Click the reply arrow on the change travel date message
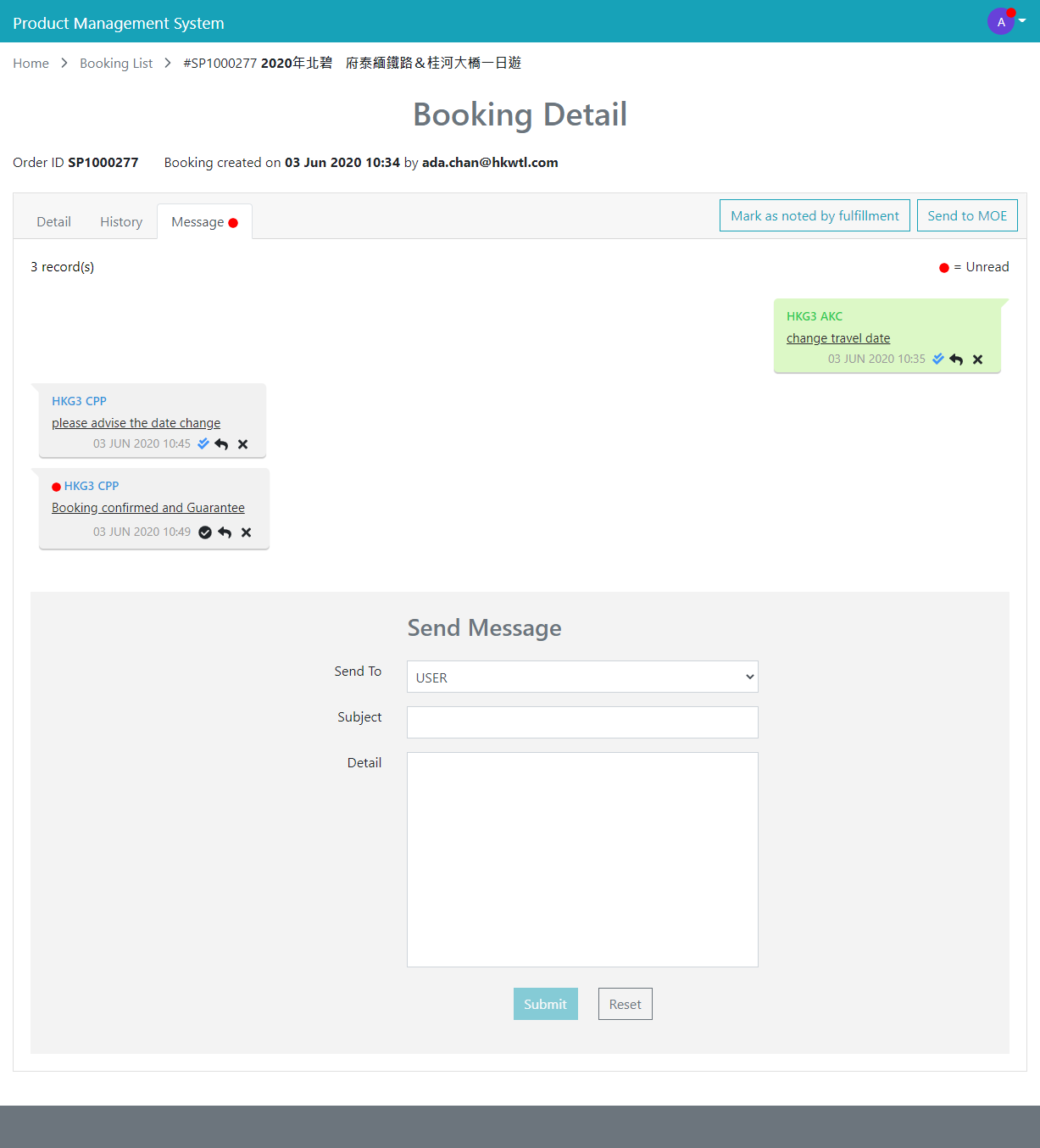 pos(957,359)
